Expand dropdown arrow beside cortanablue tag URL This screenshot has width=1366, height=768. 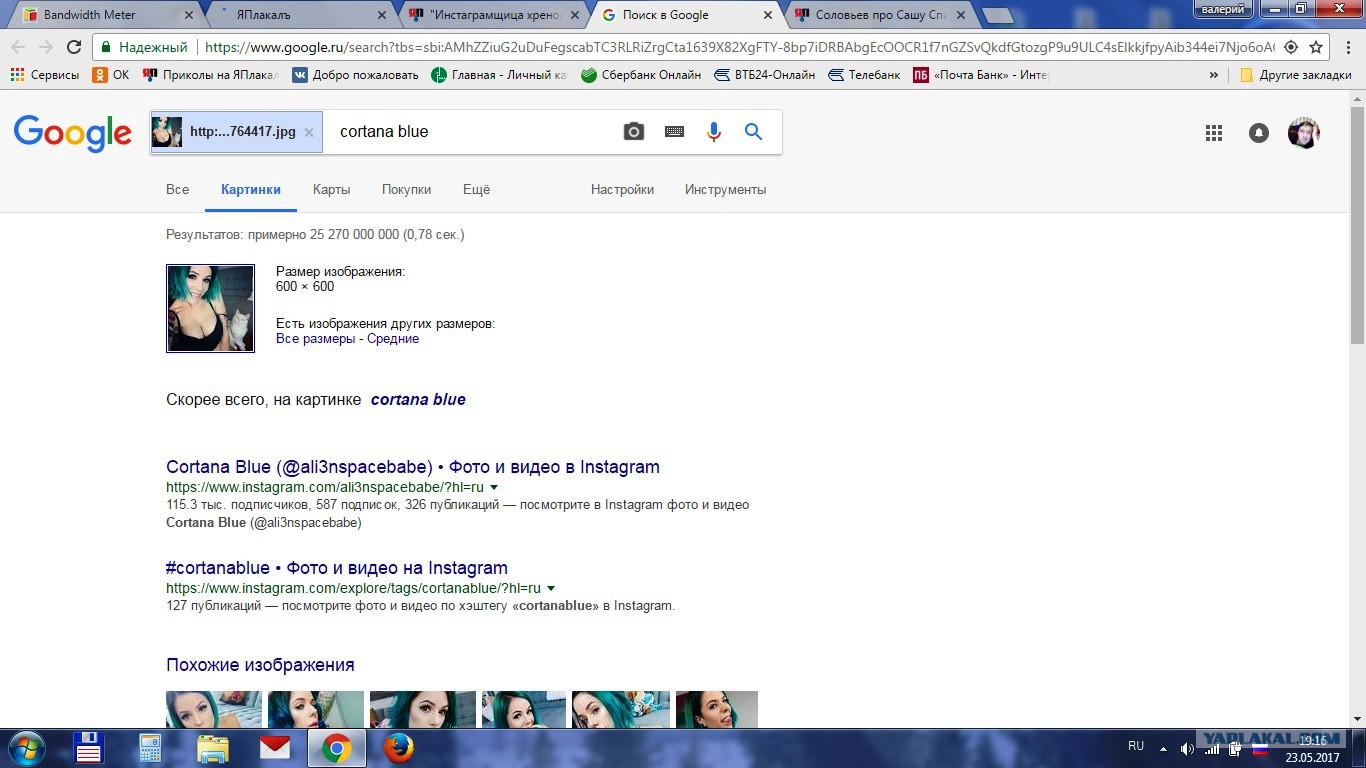tap(551, 589)
